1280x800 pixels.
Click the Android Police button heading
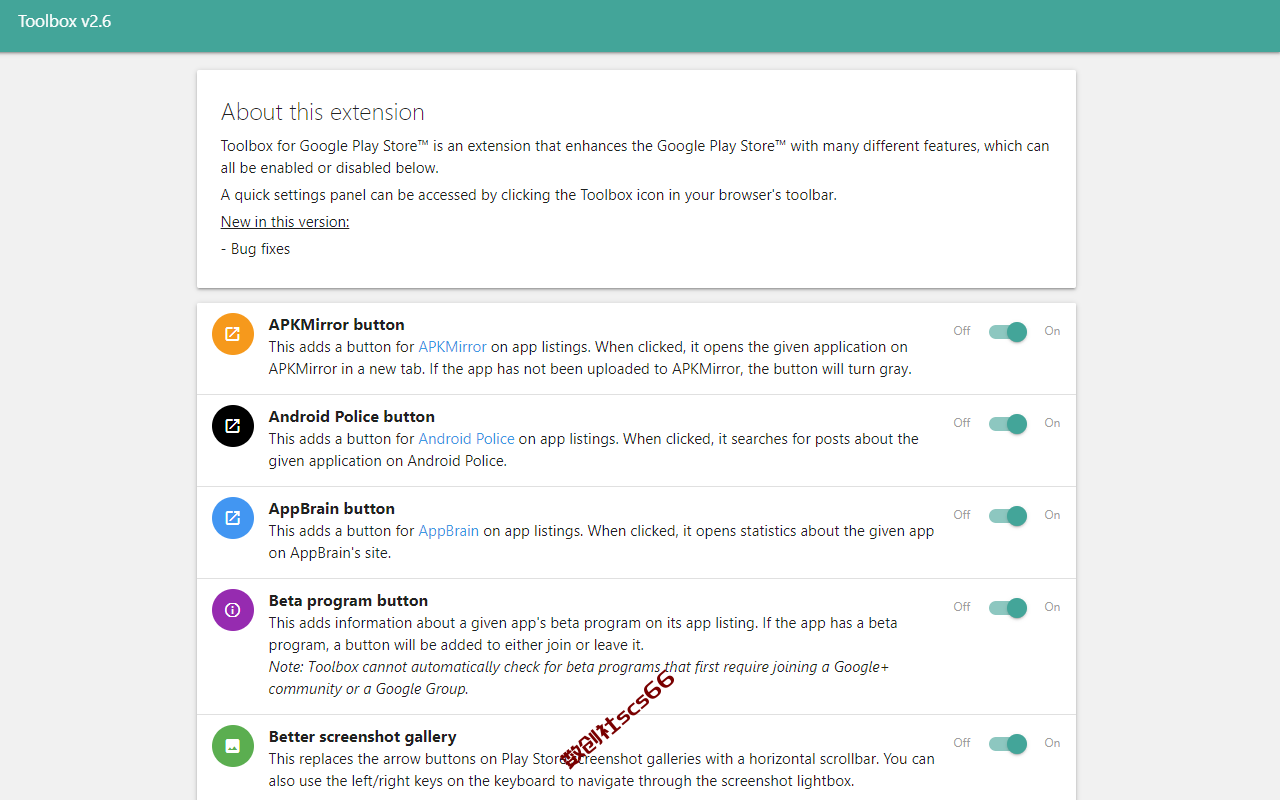pos(351,417)
